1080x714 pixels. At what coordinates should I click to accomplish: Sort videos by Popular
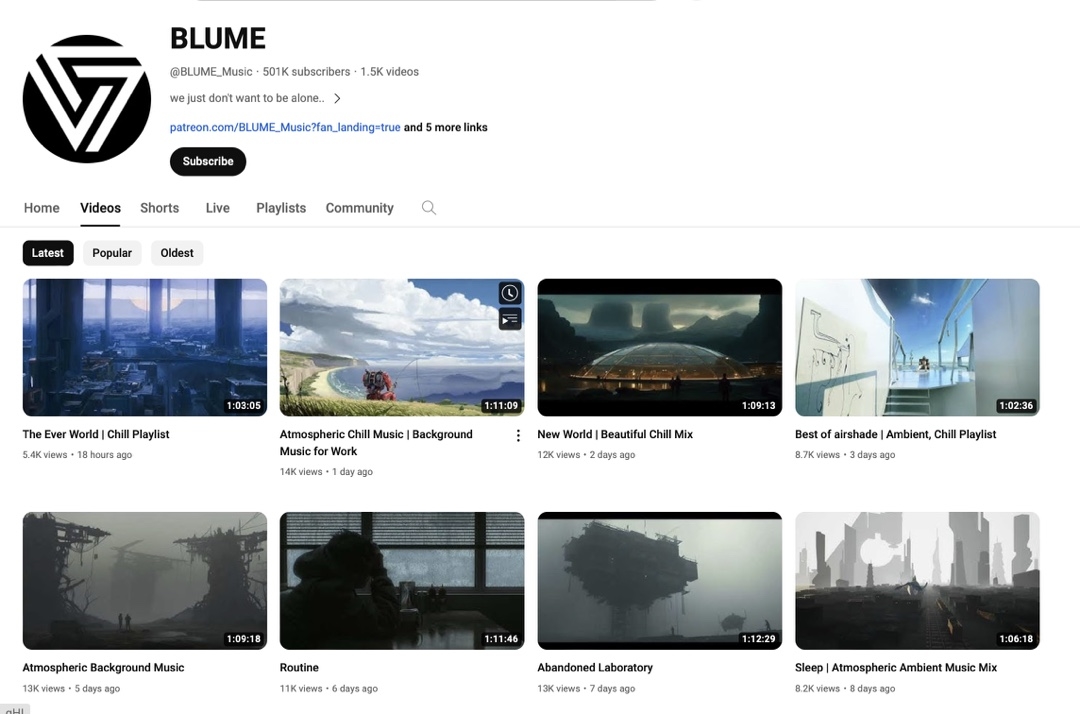click(112, 253)
